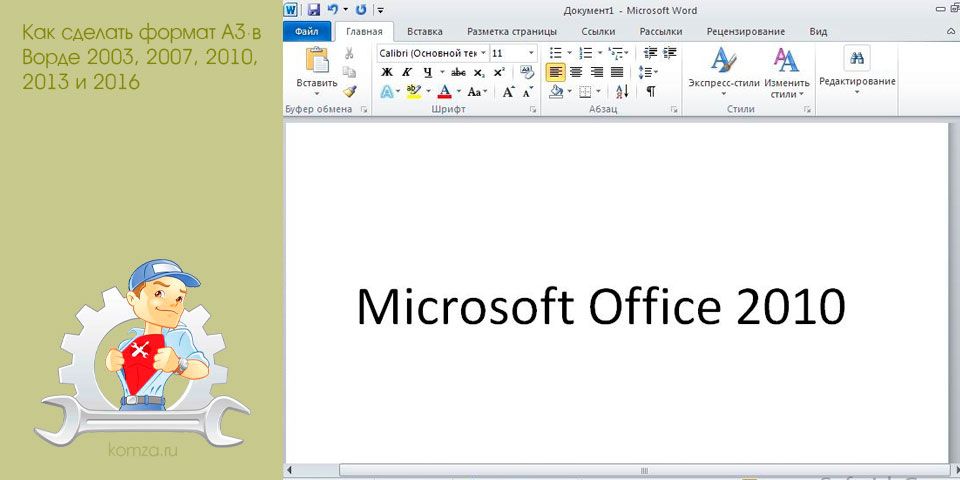Apply borders to paragraph

click(x=585, y=92)
